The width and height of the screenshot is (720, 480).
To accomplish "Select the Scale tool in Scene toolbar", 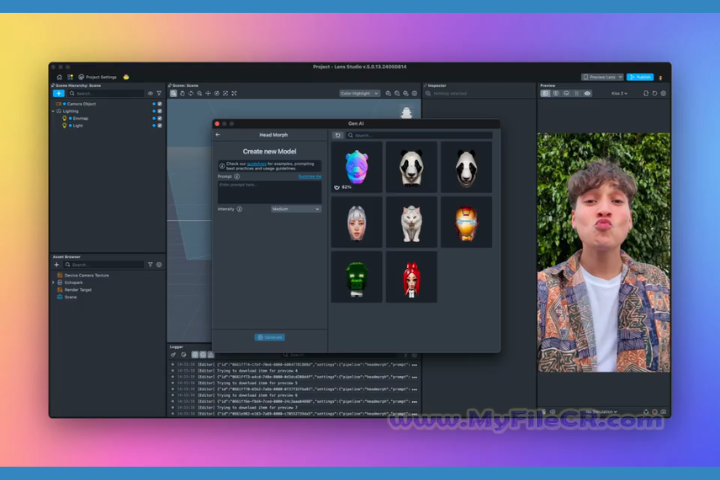I will click(x=225, y=93).
